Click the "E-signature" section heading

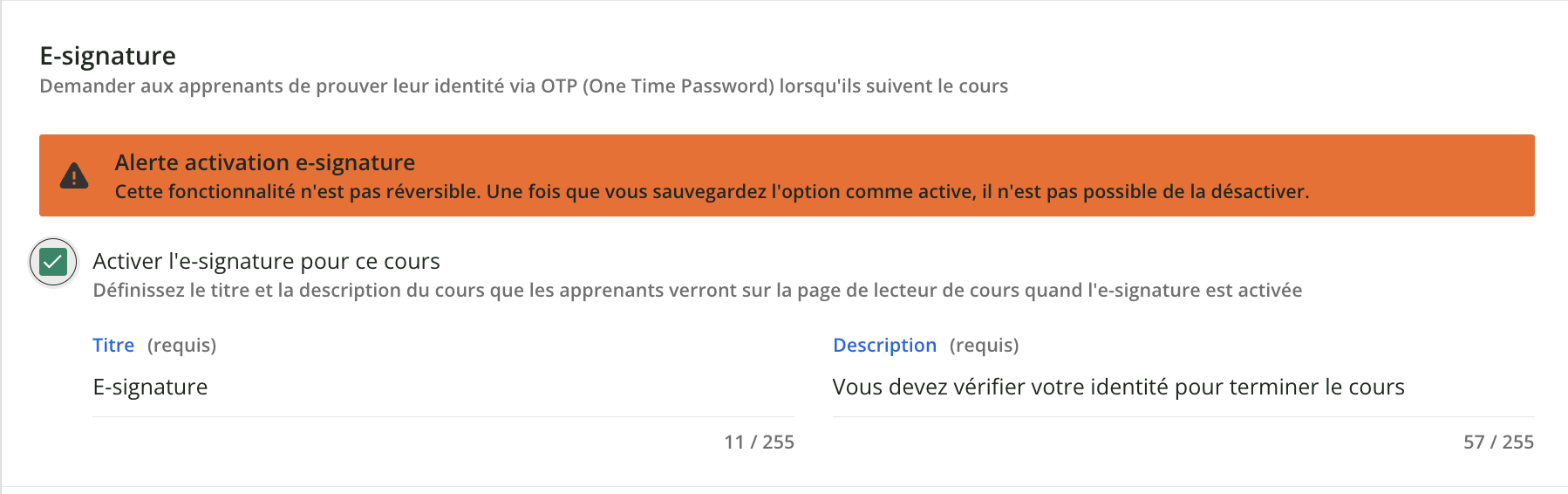108,56
